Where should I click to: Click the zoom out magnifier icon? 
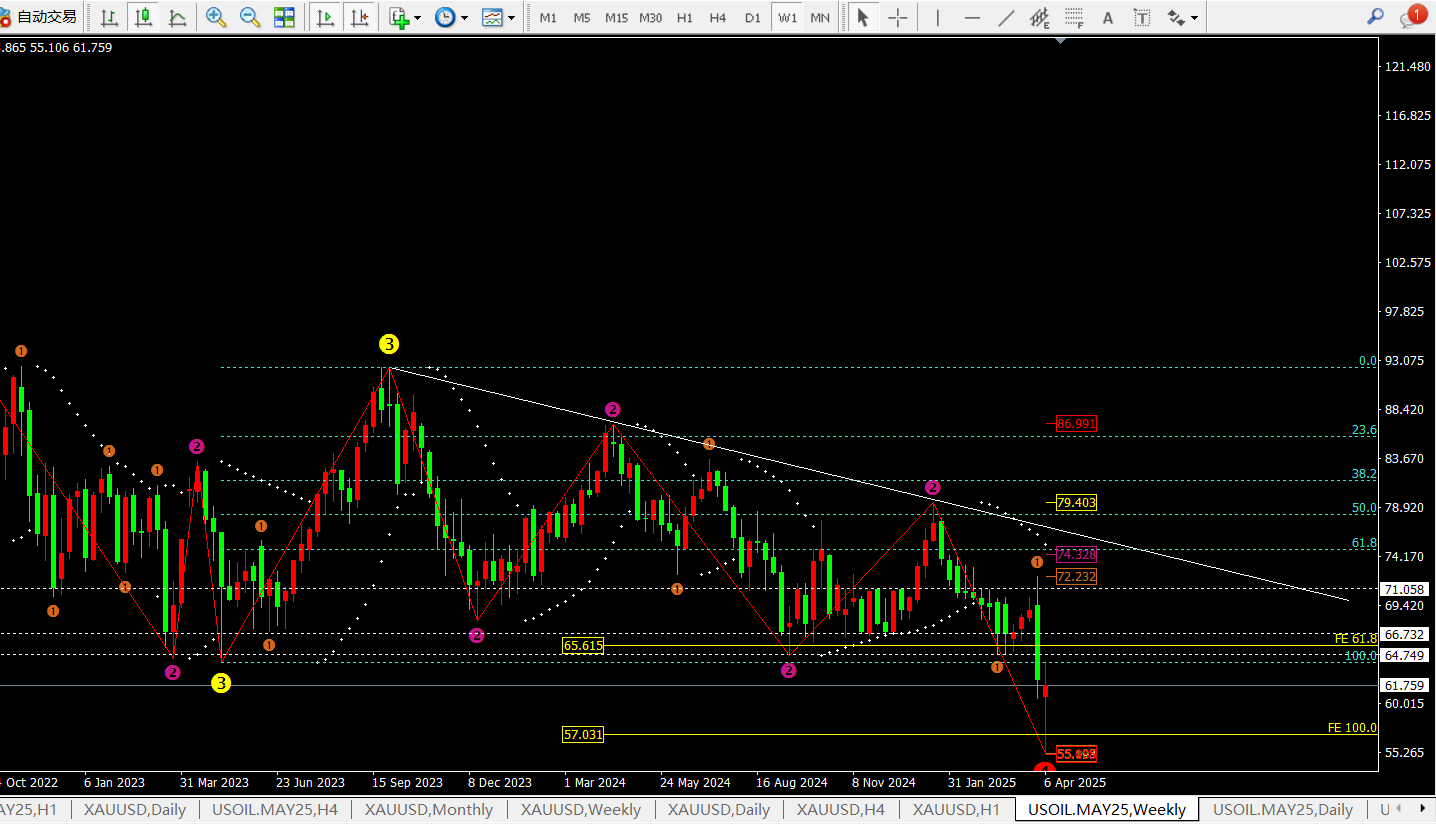[x=250, y=17]
